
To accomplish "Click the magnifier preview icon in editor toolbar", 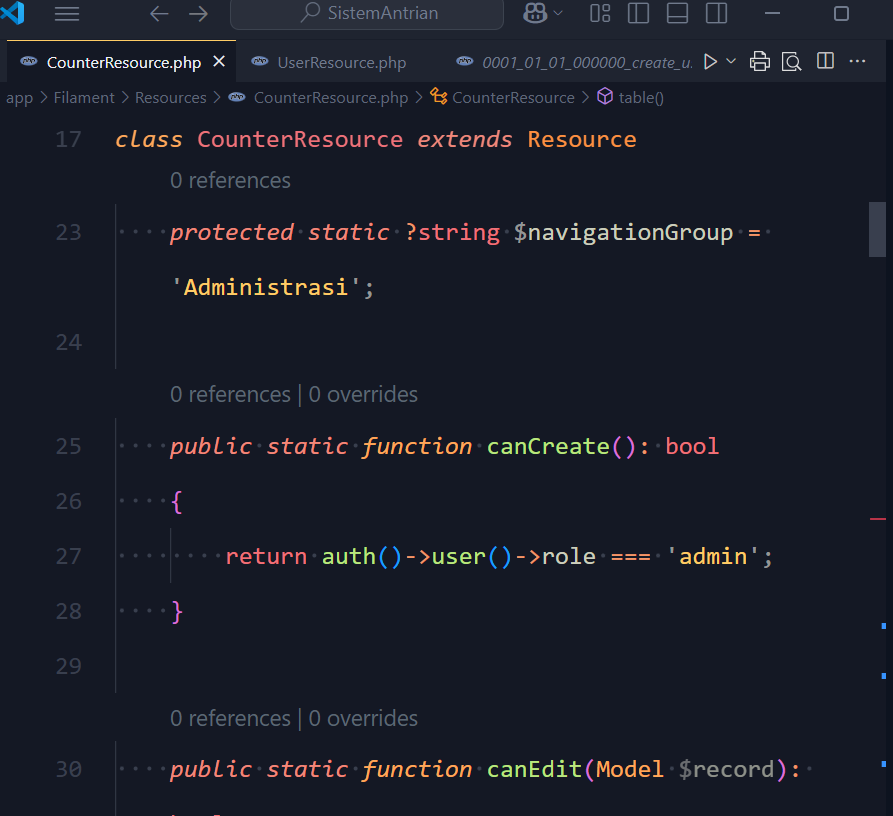I will (x=791, y=62).
